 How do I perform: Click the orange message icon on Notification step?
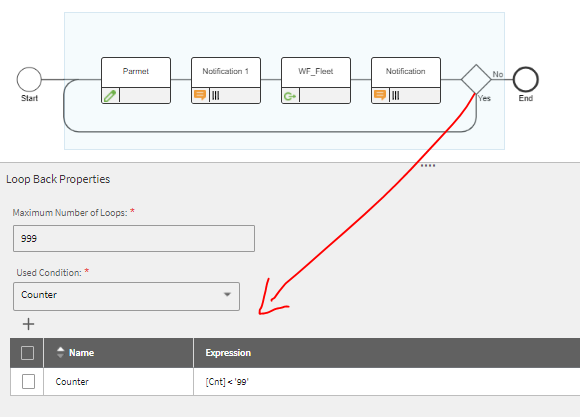point(380,95)
